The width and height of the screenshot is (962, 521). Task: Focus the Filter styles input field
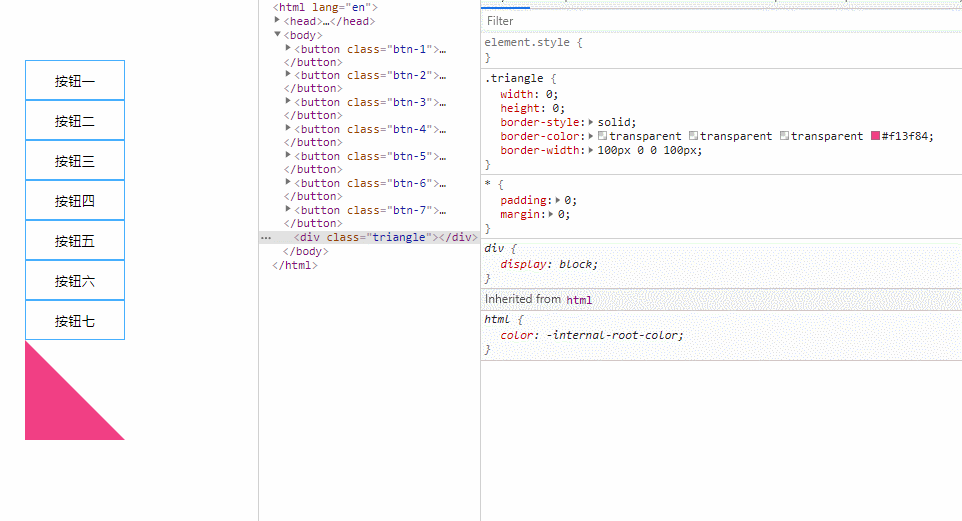(700, 21)
